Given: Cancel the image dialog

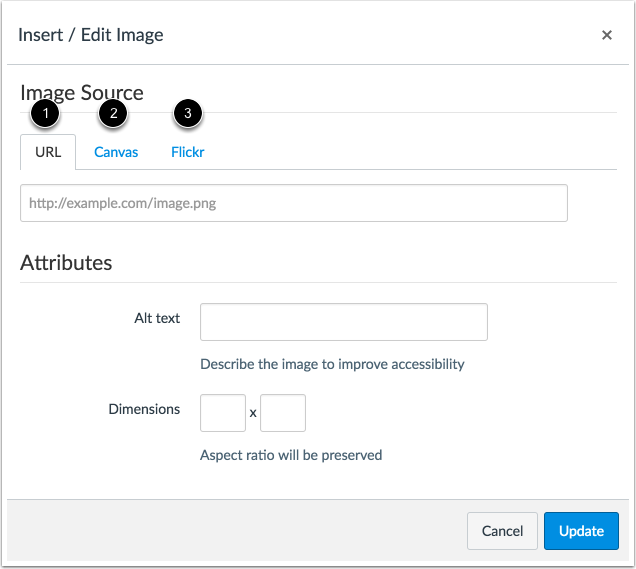Looking at the screenshot, I should pos(502,531).
